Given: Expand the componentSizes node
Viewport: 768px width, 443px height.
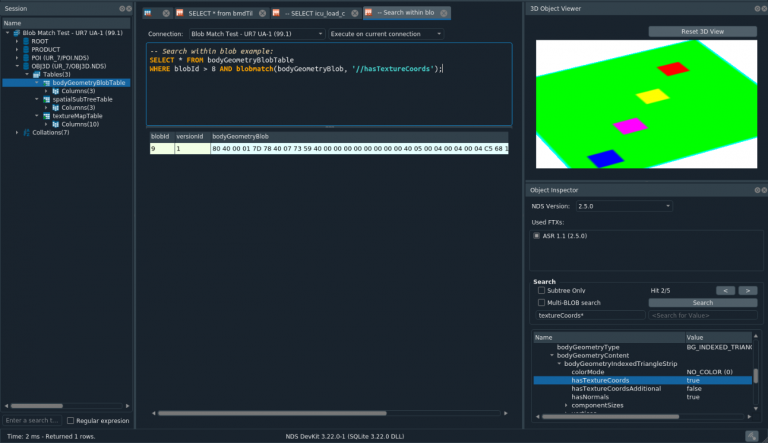Looking at the screenshot, I should coord(566,405).
